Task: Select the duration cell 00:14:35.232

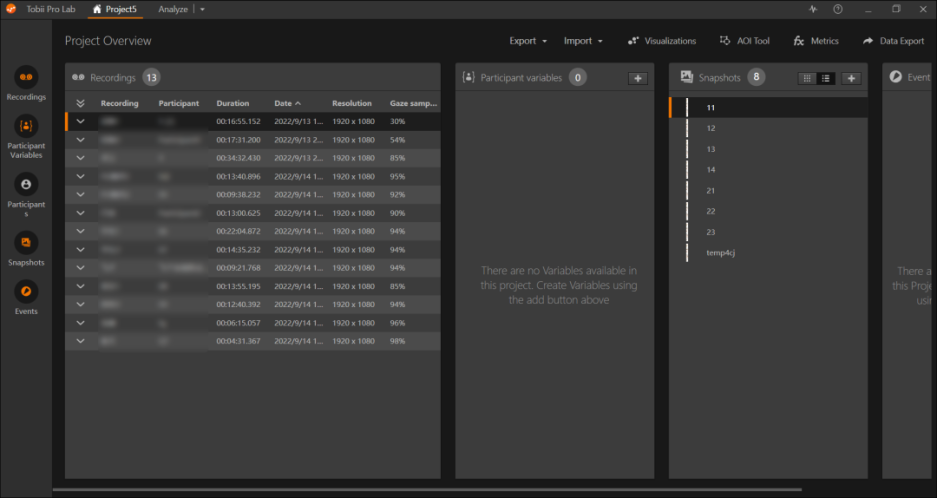Action: [x=238, y=249]
